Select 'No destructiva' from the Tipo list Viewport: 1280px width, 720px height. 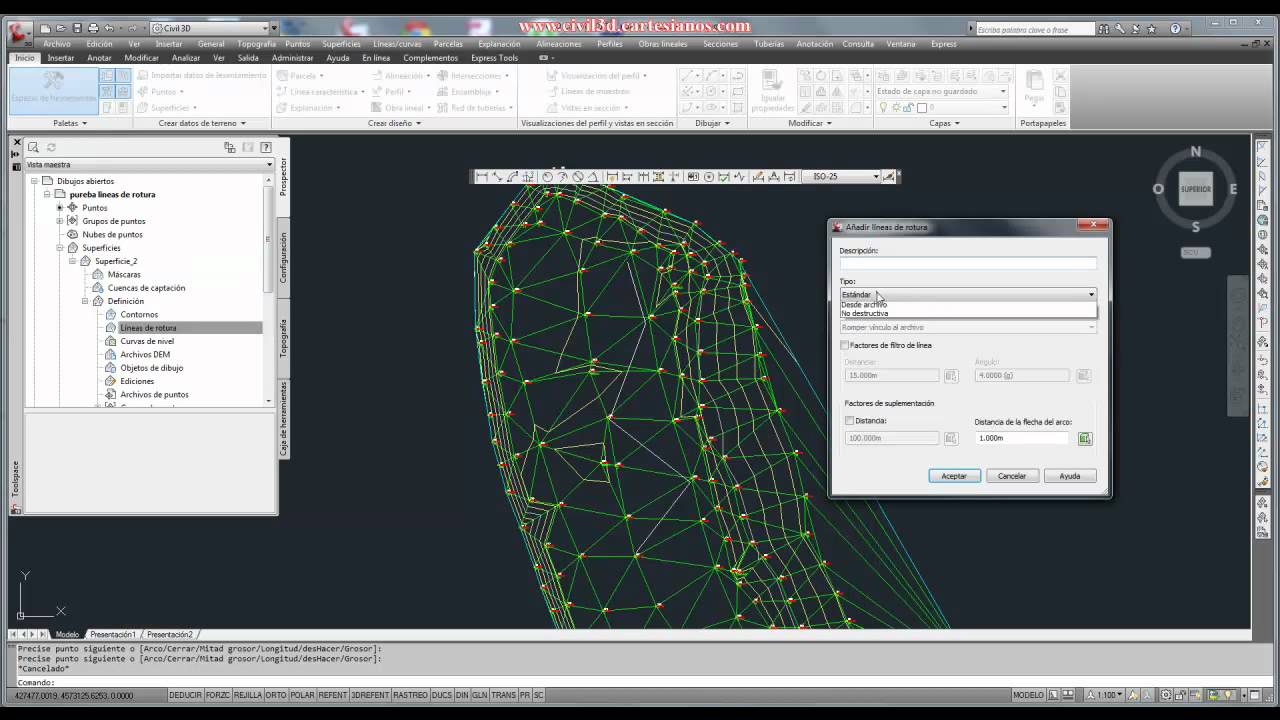[968, 313]
